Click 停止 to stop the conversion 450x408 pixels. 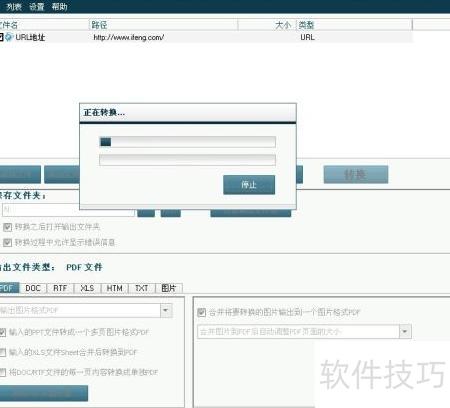[249, 185]
